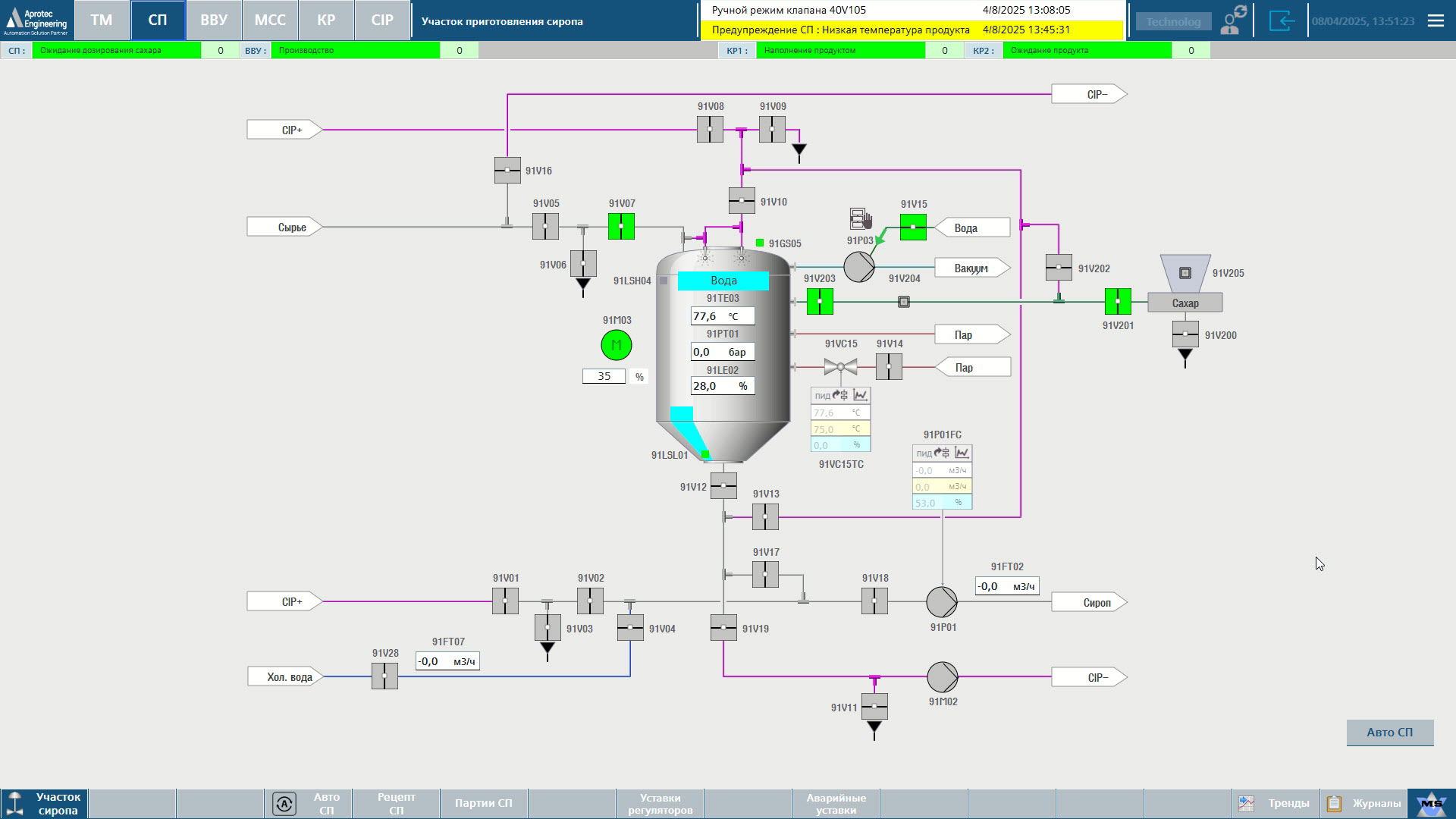Toggle water valve 91V15
The width and height of the screenshot is (1456, 819).
click(x=913, y=227)
